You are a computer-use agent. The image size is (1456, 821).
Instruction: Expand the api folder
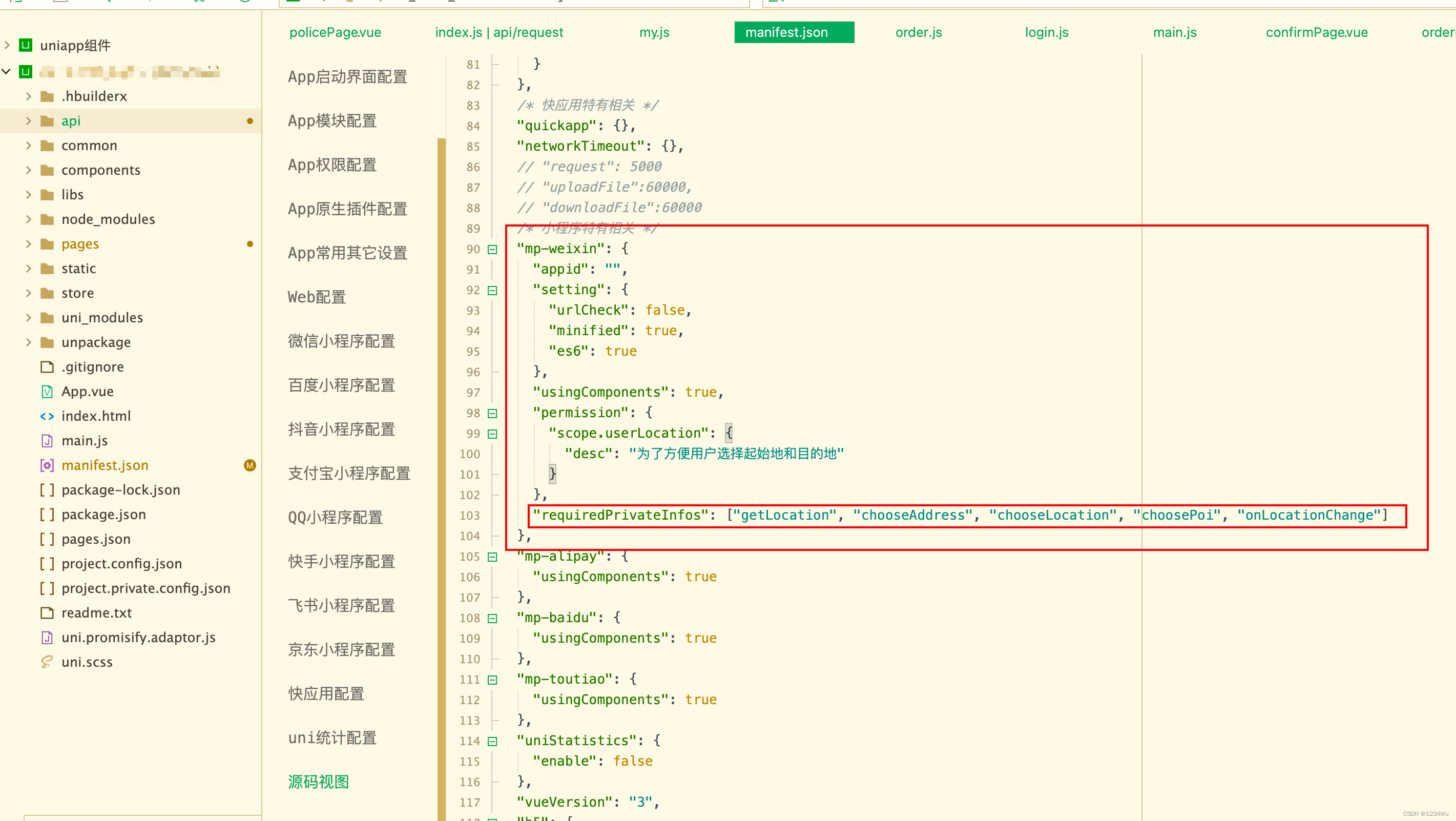pos(28,121)
